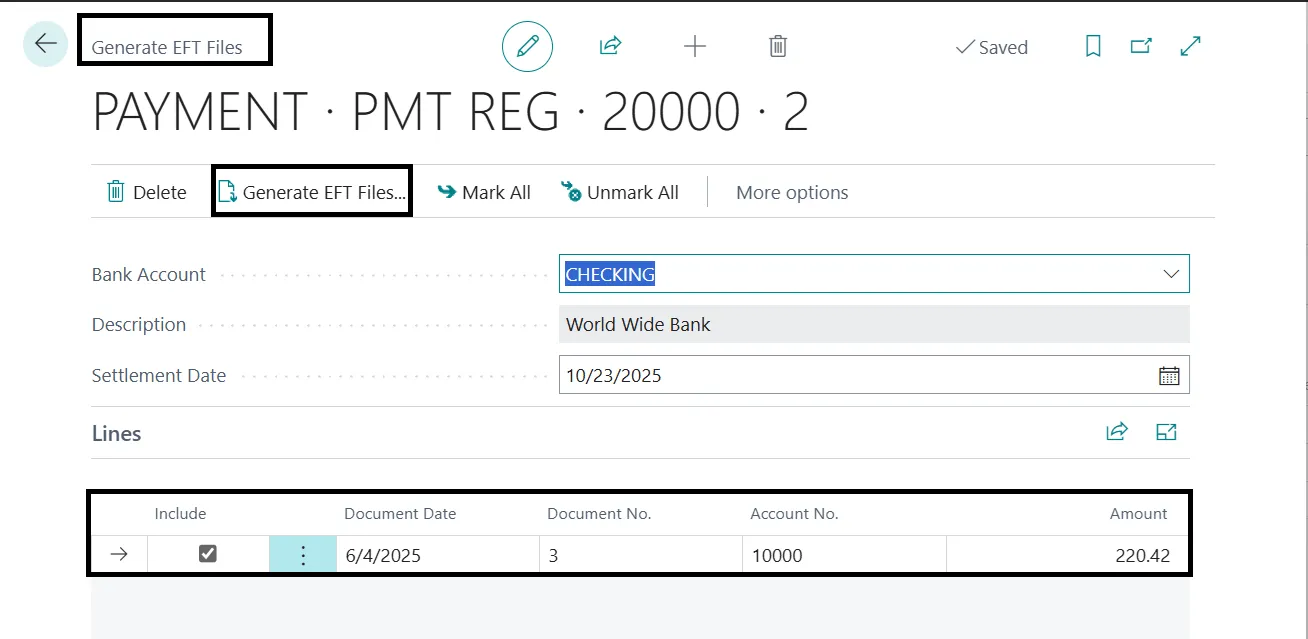Open page in new window icon
1308x639 pixels.
[x=1141, y=46]
